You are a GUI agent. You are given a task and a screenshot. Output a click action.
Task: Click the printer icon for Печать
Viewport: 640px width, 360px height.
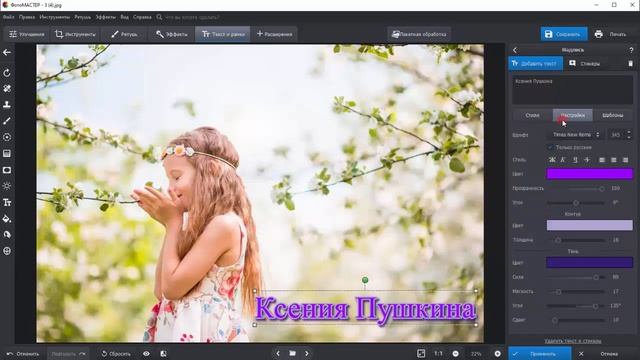tap(598, 34)
